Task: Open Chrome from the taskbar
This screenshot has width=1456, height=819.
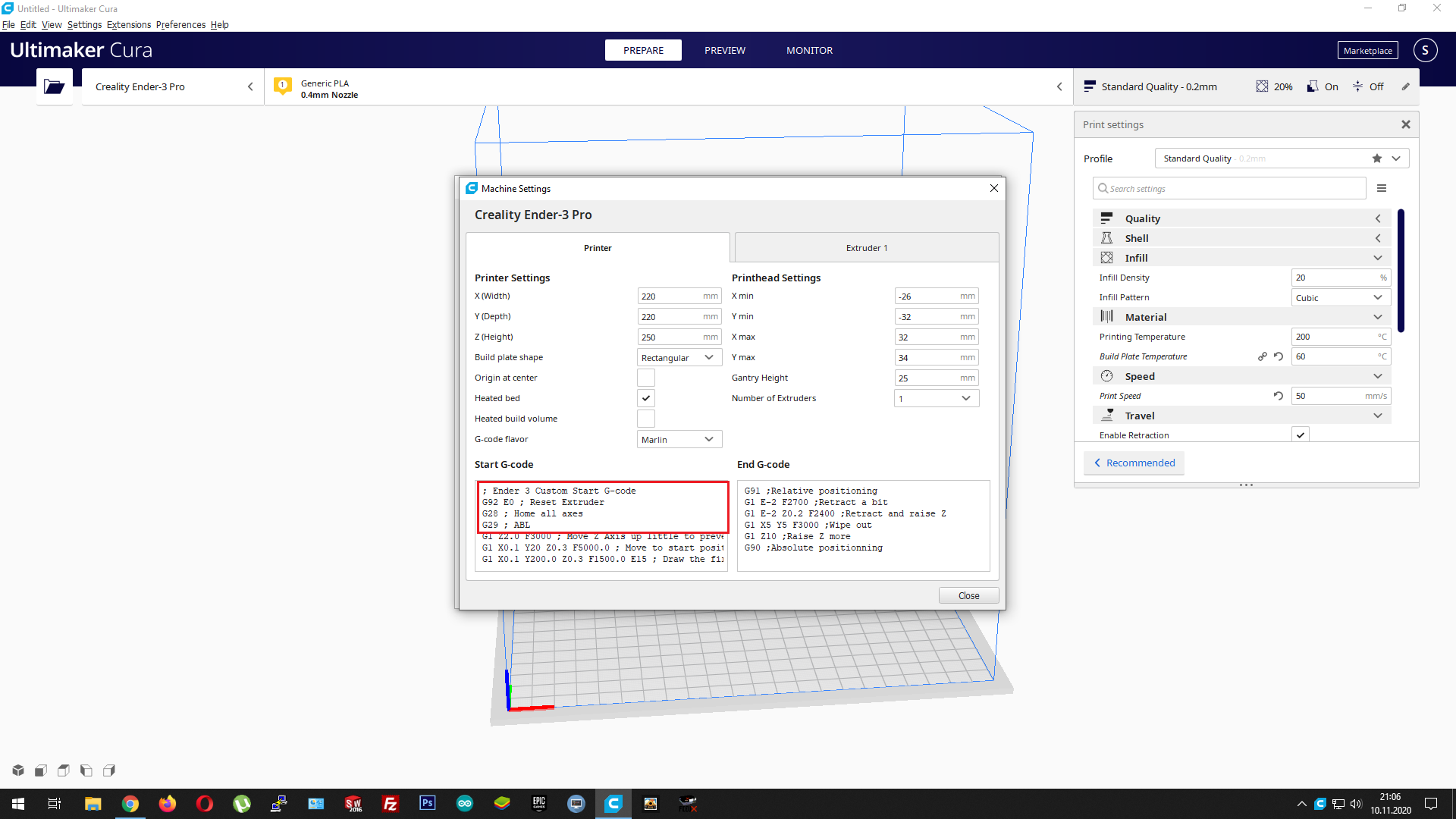Action: pos(130,804)
